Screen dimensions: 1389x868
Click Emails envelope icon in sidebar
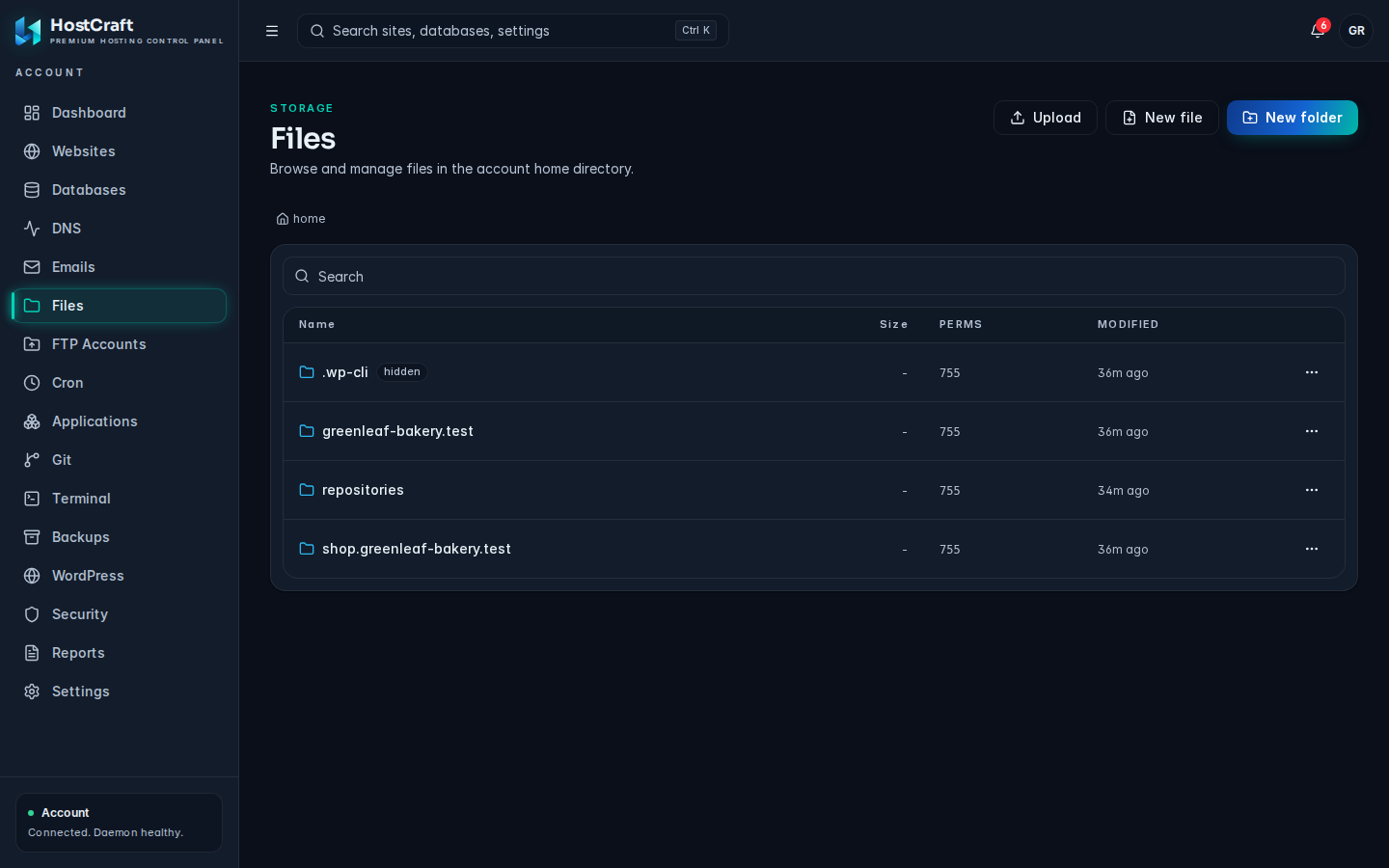(32, 267)
